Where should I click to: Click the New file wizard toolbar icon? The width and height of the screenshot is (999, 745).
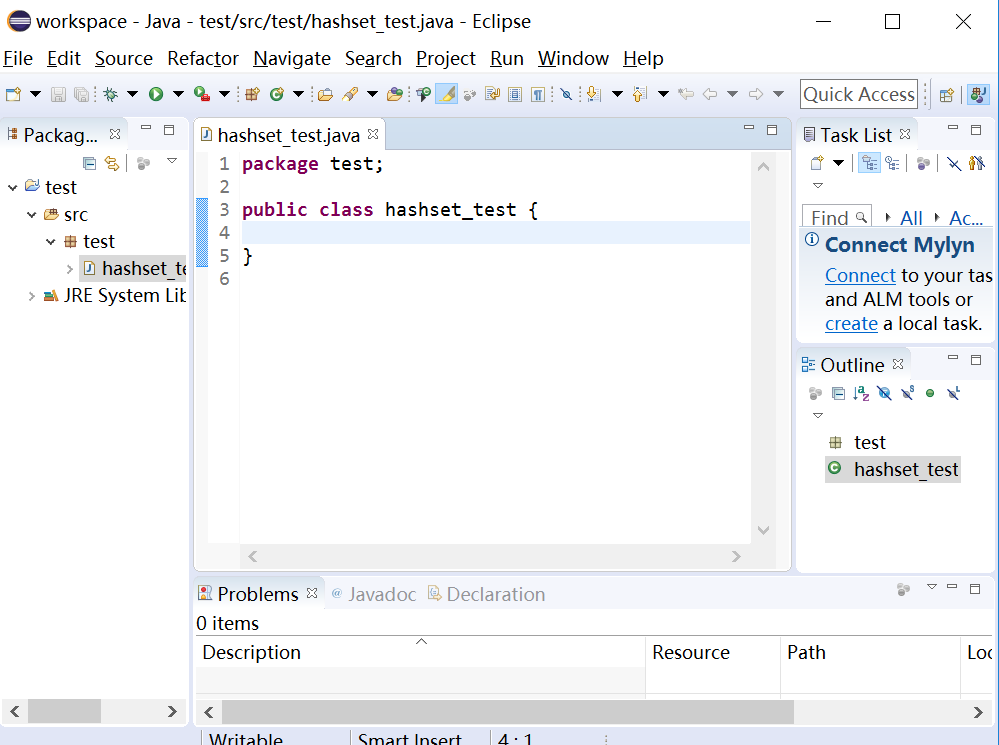(13, 94)
